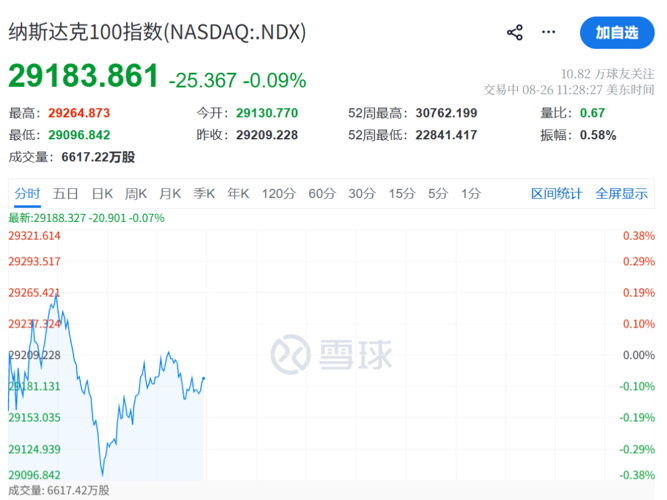The image size is (667, 500).
Task: Click the 成交量: 6617.42万股 label below the chart
Action: [x=59, y=491]
